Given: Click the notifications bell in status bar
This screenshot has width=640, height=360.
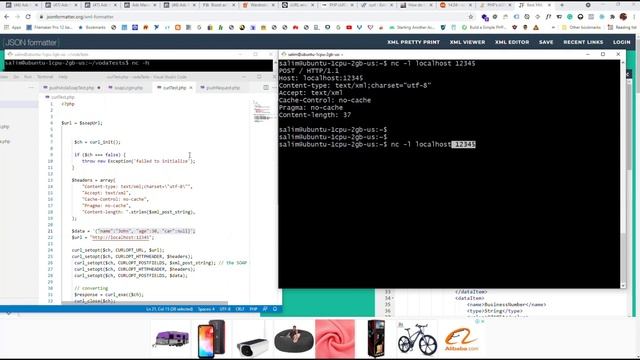Looking at the screenshot, I should pos(275,309).
